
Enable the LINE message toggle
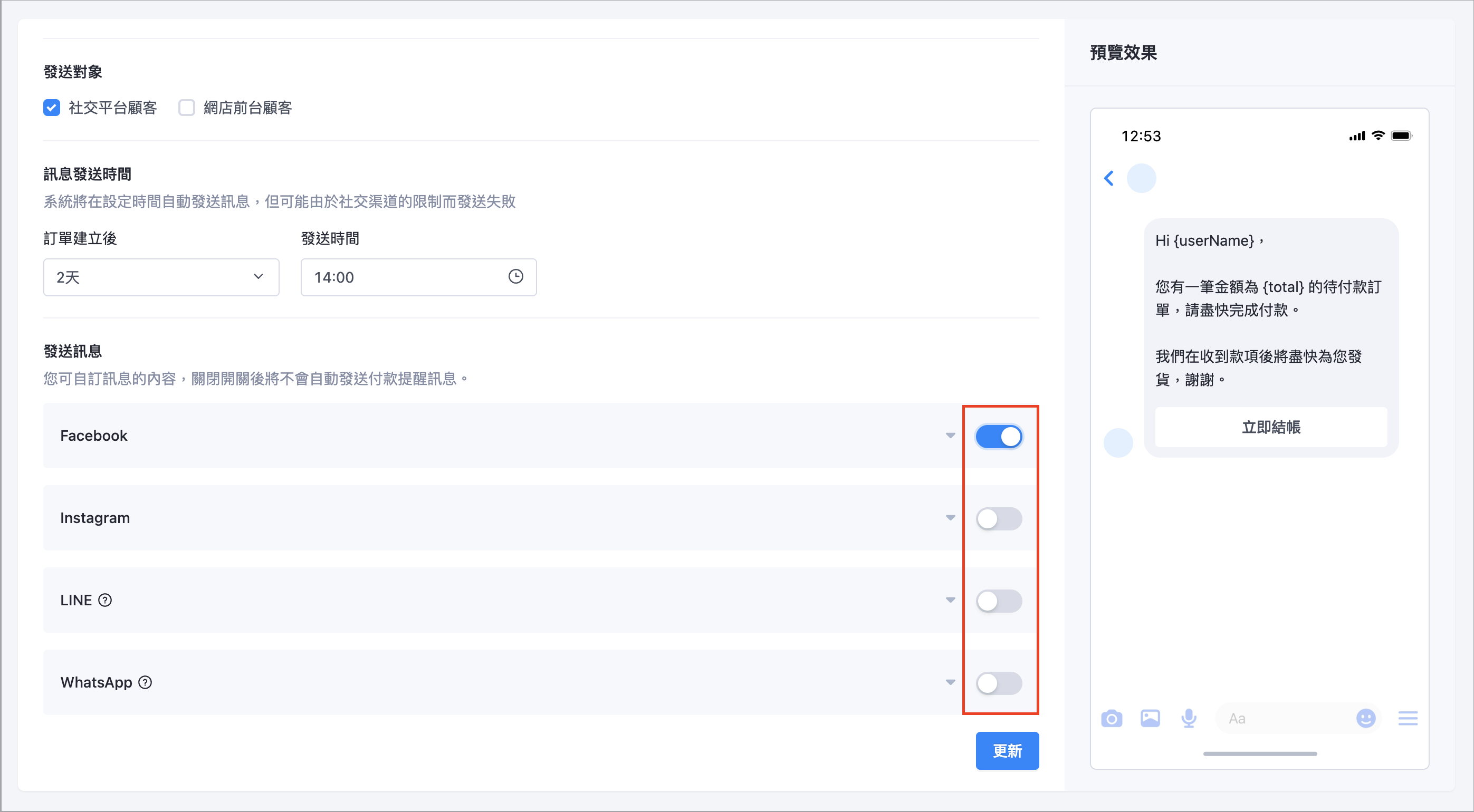(999, 601)
